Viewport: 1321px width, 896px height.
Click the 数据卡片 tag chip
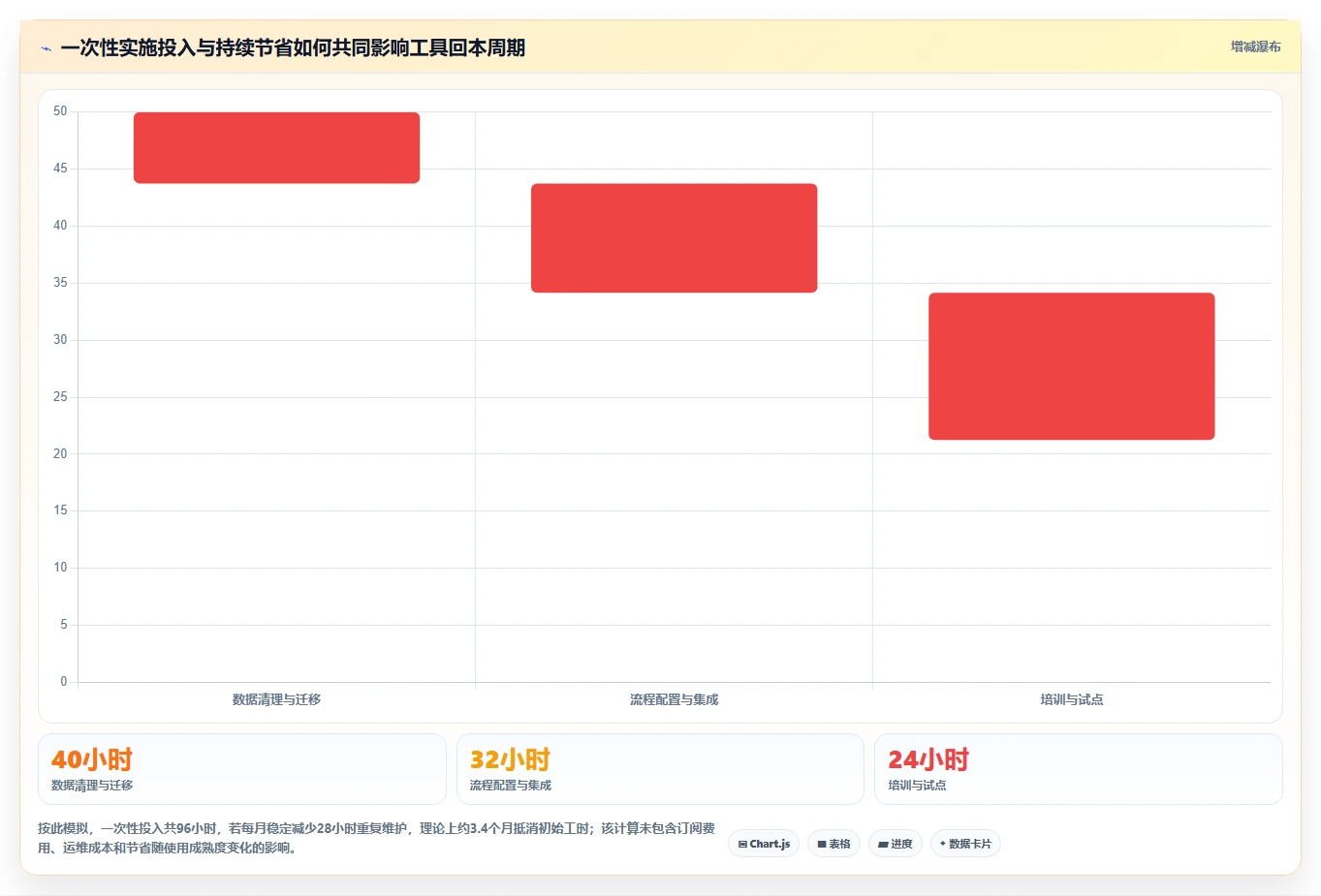[965, 844]
